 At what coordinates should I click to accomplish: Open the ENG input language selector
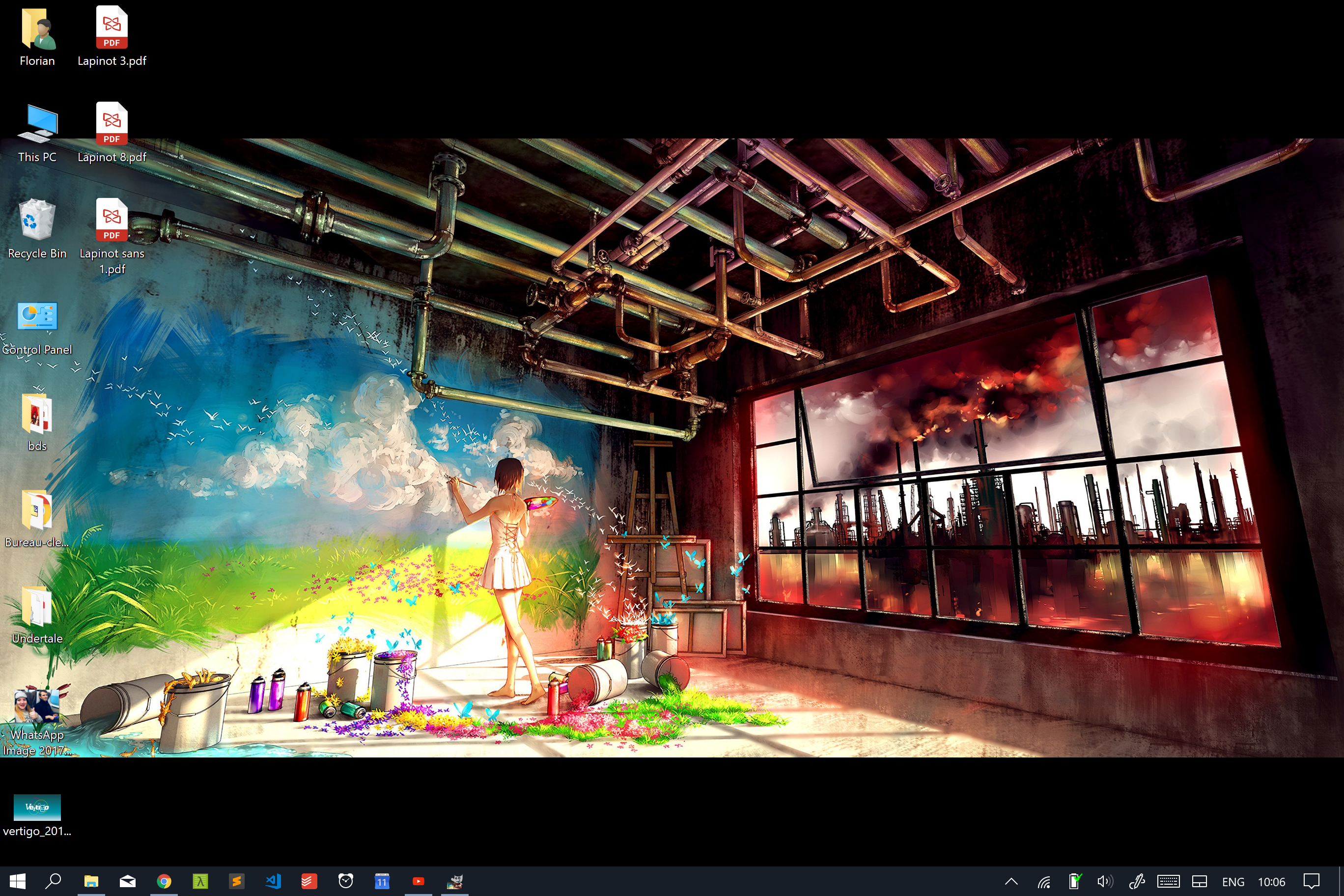point(1232,881)
